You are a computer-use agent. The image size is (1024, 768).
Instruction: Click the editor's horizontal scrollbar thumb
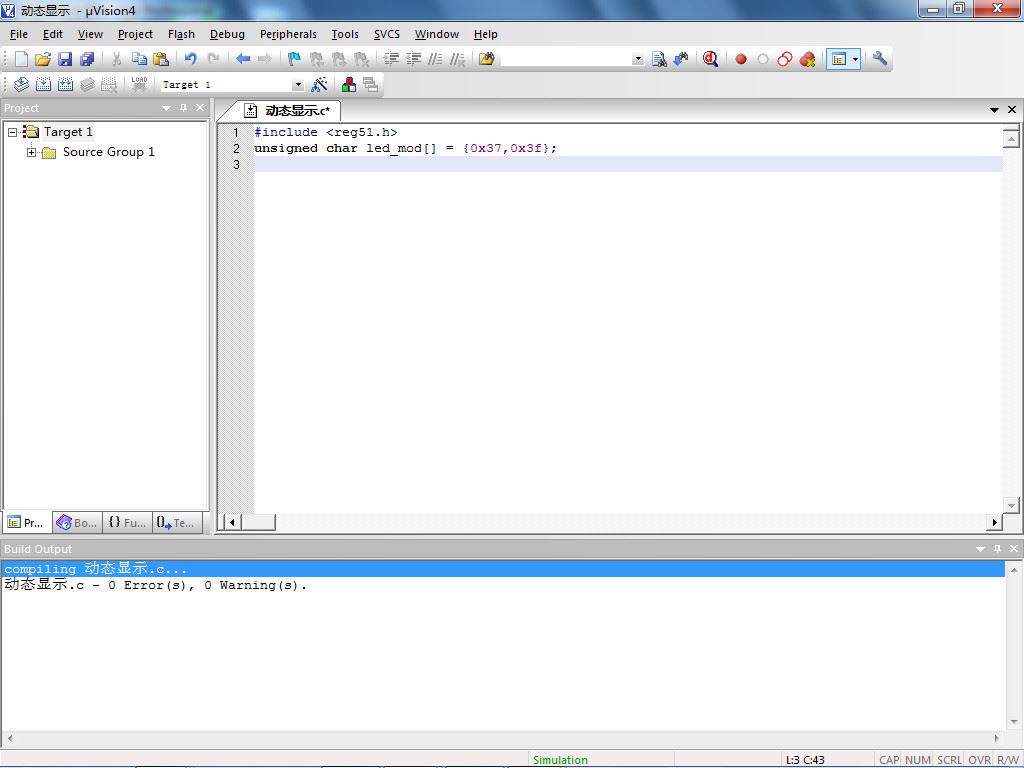pyautogui.click(x=258, y=522)
